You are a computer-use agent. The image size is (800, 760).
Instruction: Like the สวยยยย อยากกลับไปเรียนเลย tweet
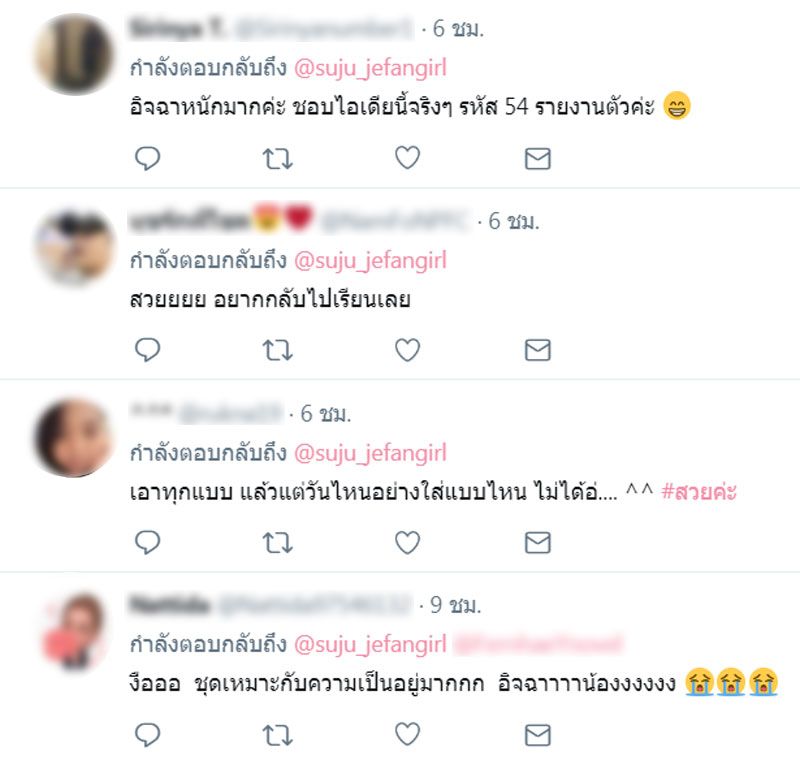pyautogui.click(x=408, y=350)
